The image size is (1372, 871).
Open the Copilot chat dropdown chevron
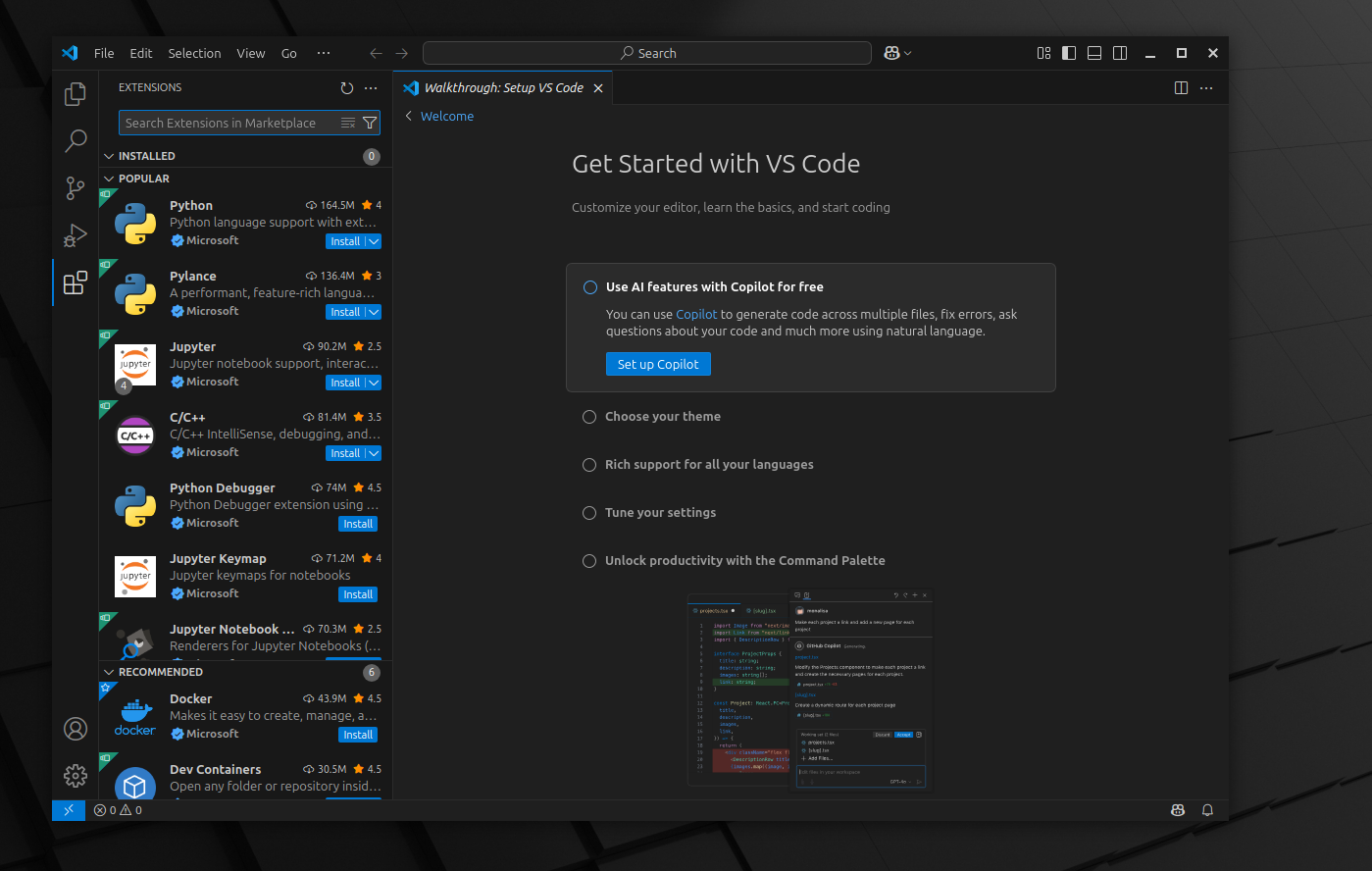(908, 53)
